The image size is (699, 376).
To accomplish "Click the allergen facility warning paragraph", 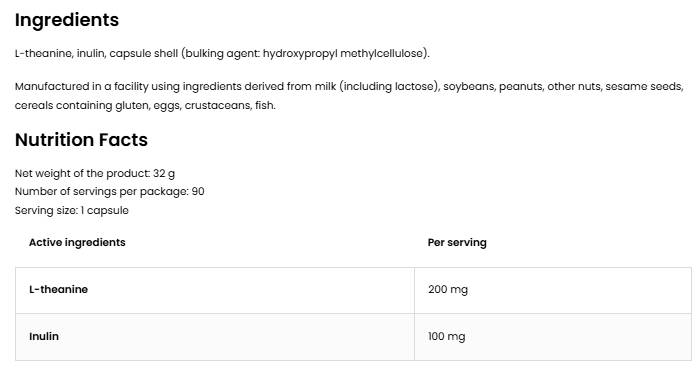I will [x=349, y=96].
